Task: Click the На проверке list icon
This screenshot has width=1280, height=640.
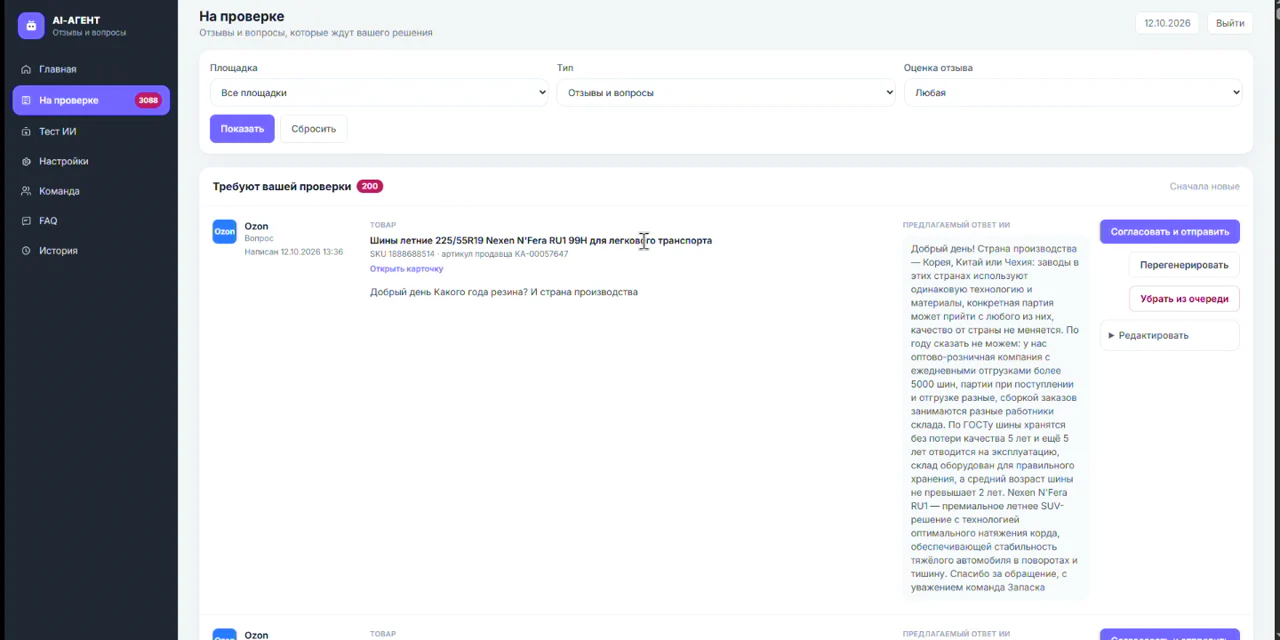Action: tap(26, 100)
